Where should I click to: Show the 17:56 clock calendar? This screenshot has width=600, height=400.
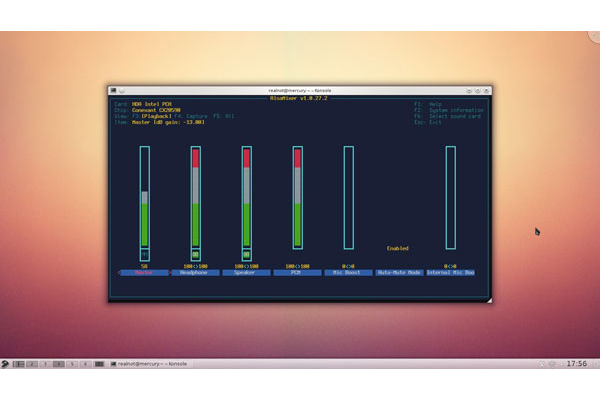[577, 364]
